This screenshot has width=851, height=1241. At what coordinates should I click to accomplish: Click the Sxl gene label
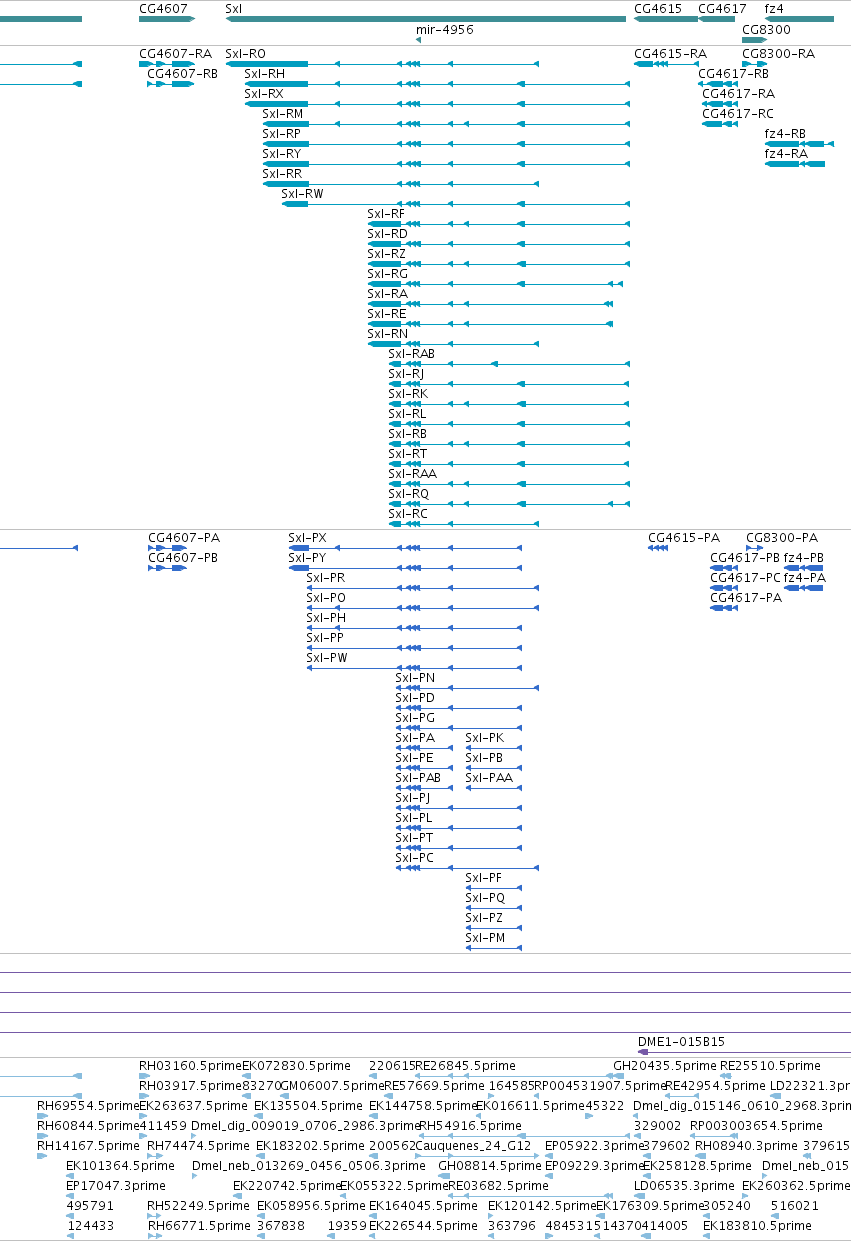(234, 8)
